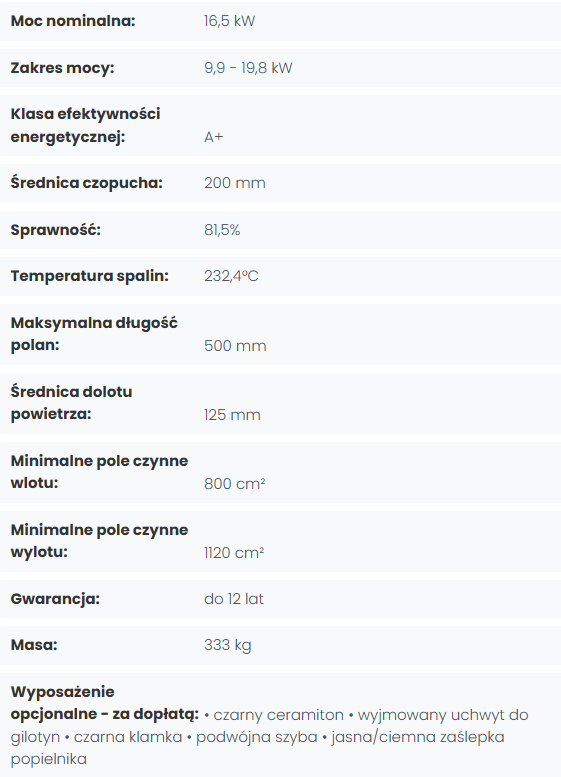561x777 pixels.
Task: Select the A+ energy class value
Action: (x=214, y=137)
